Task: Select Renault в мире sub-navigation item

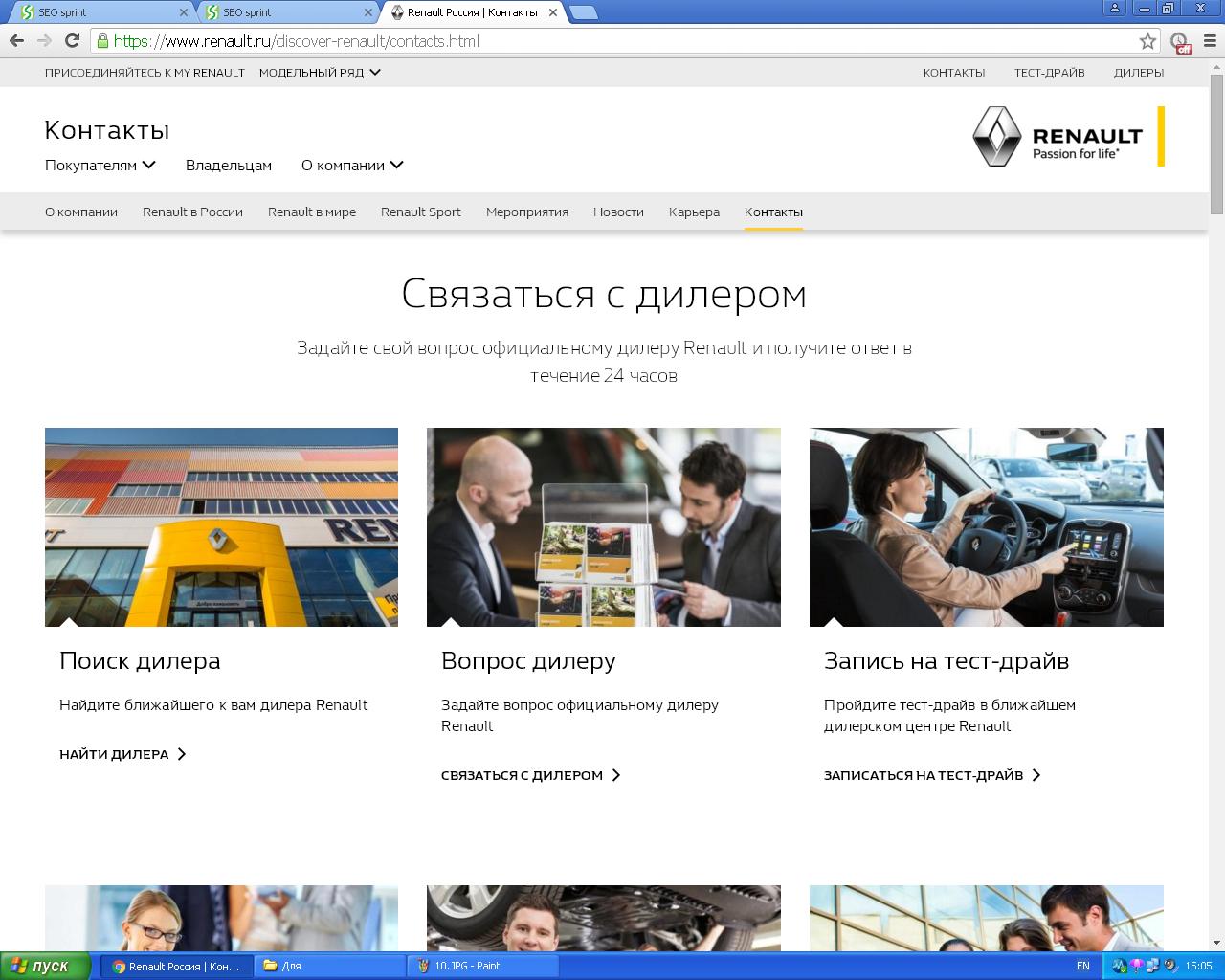Action: tap(312, 212)
